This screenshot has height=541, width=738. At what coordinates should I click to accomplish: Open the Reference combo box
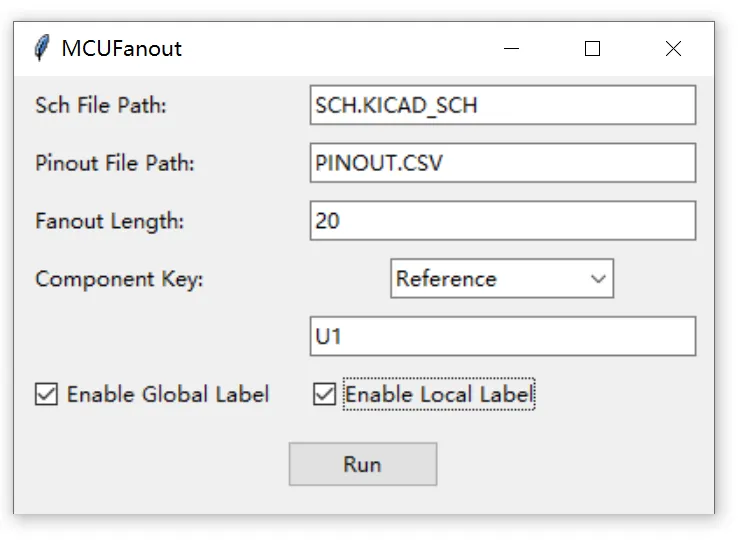pyautogui.click(x=502, y=279)
